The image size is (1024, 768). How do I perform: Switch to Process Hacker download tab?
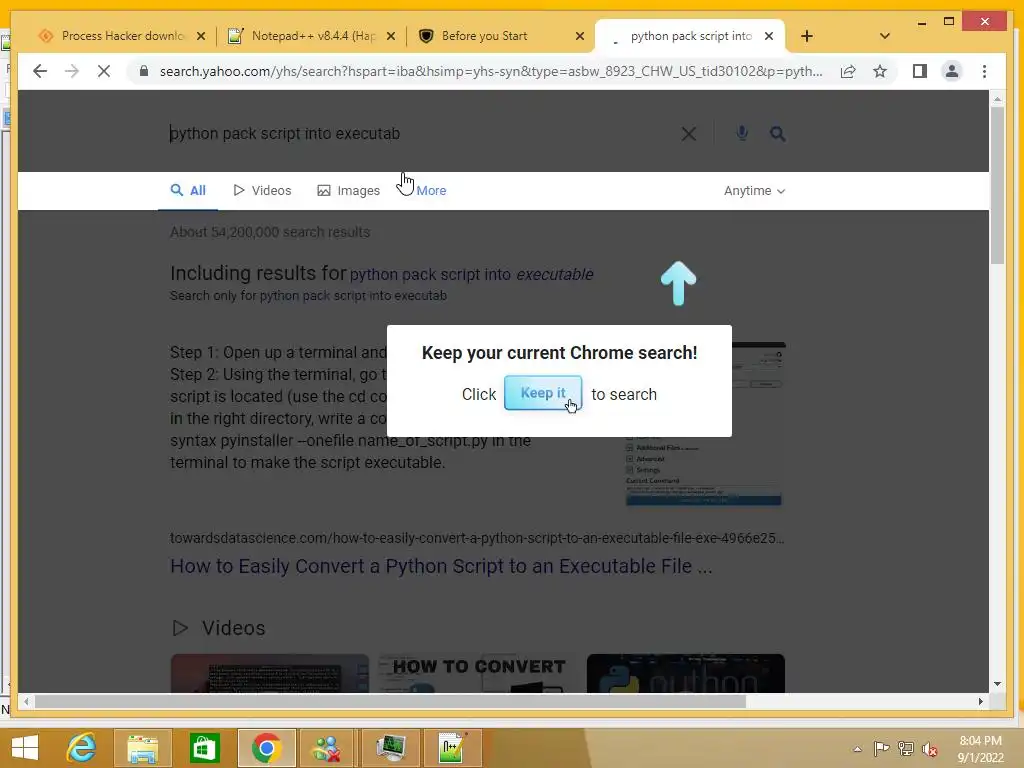[121, 36]
